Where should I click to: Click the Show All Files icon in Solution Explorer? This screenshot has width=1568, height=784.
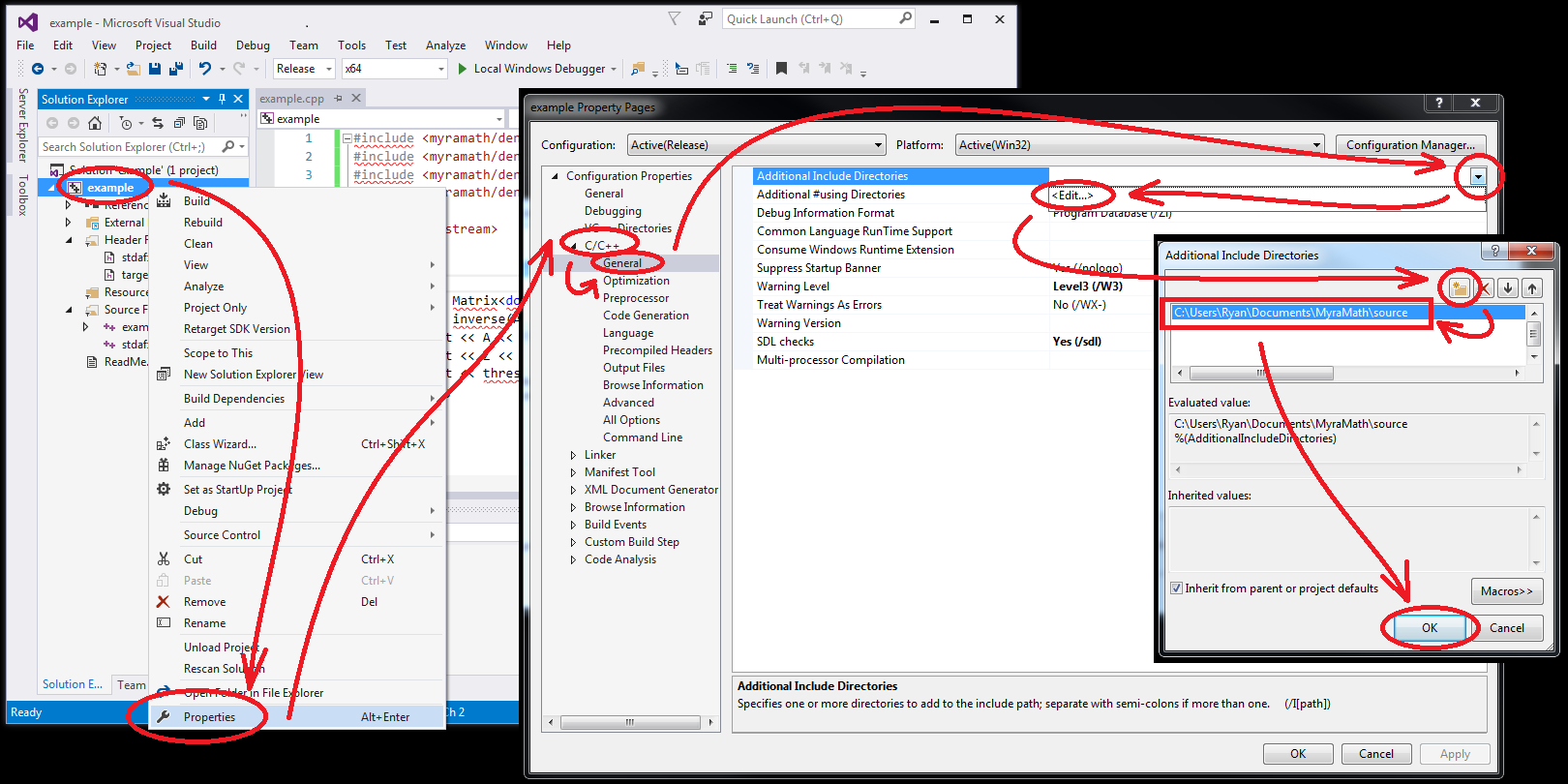[200, 123]
